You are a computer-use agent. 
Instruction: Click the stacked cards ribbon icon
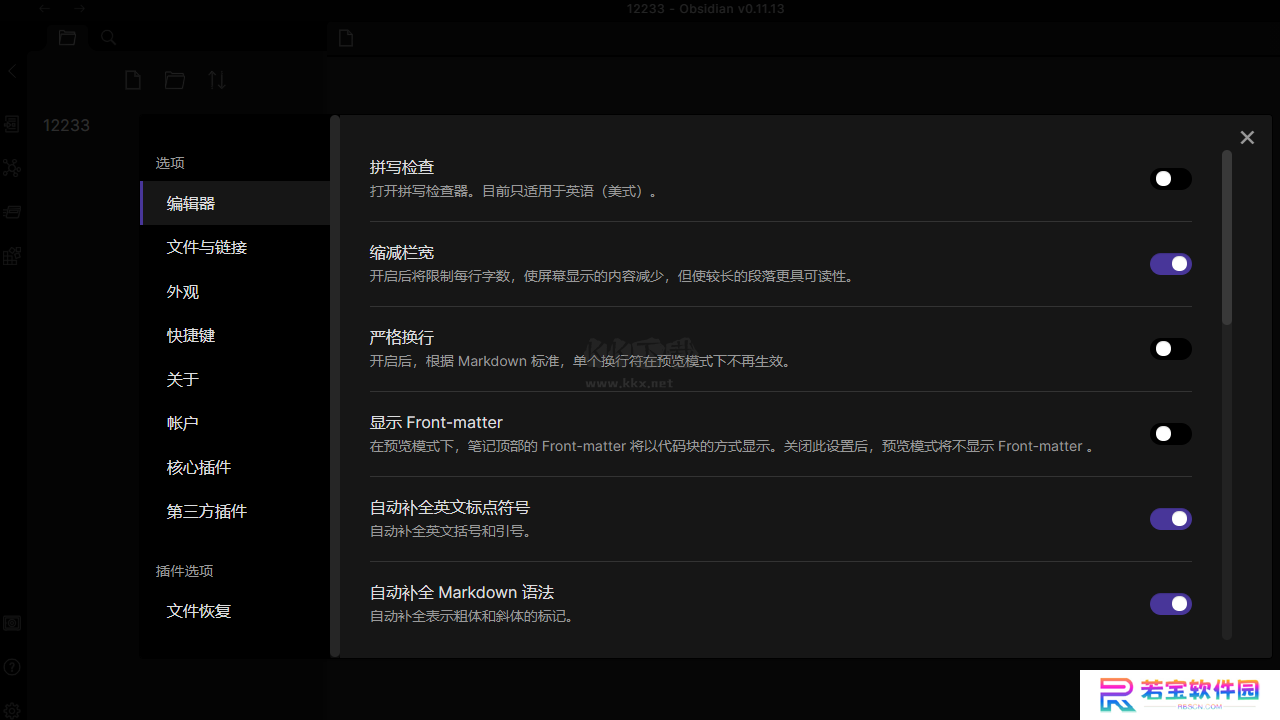(12, 212)
